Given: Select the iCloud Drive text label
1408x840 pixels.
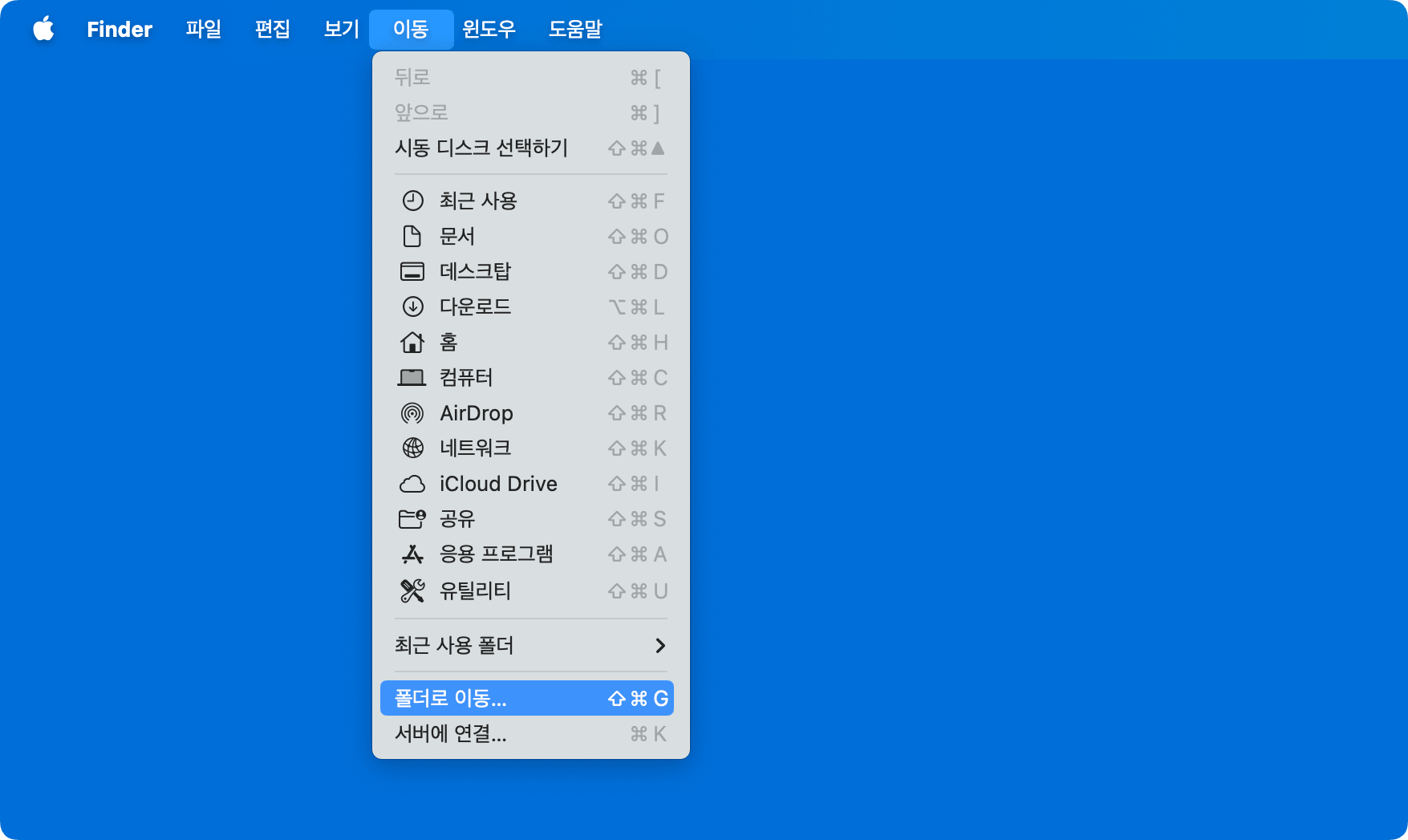Looking at the screenshot, I should (x=498, y=484).
